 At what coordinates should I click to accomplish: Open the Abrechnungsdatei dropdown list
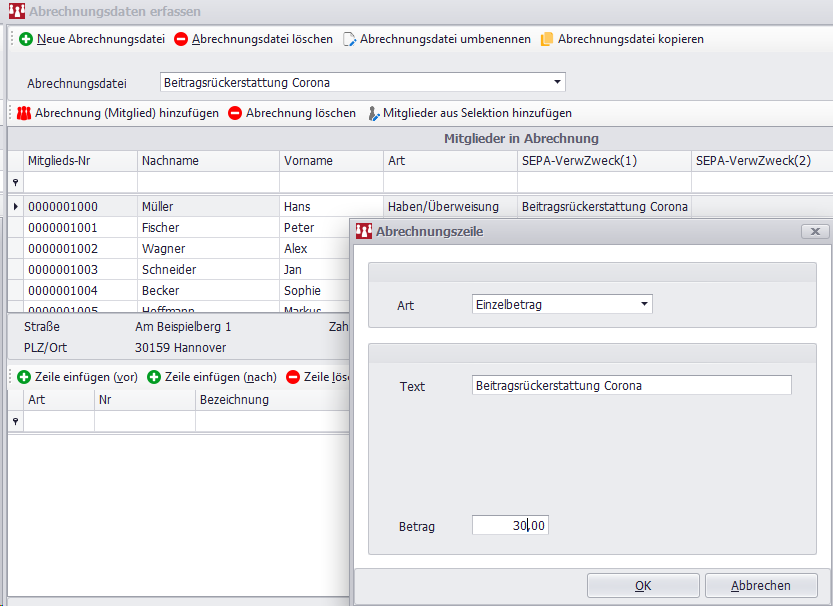pos(557,82)
